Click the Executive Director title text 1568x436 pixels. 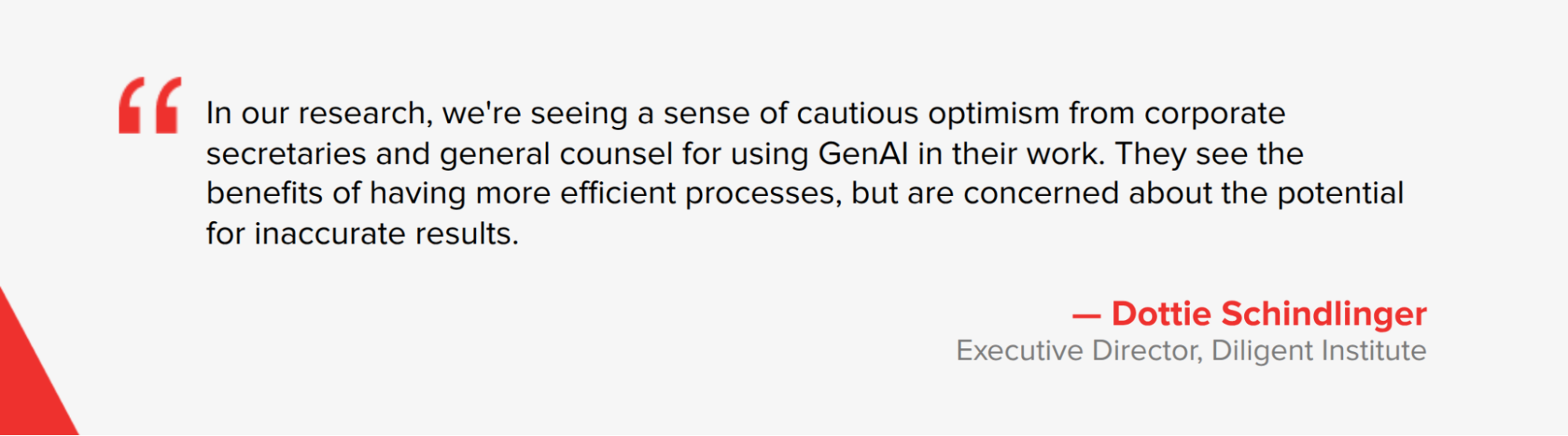click(1079, 351)
